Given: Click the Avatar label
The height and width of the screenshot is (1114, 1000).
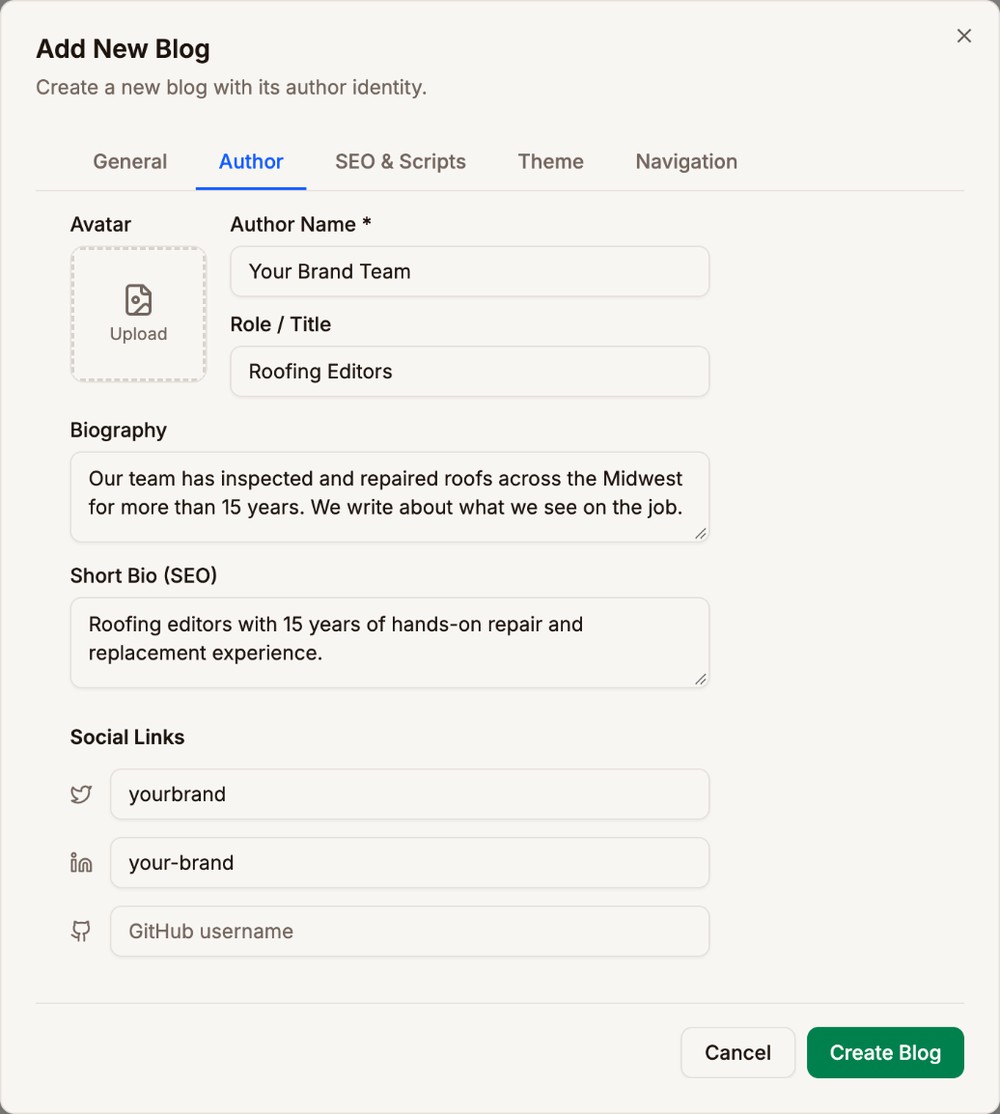Looking at the screenshot, I should [x=101, y=225].
